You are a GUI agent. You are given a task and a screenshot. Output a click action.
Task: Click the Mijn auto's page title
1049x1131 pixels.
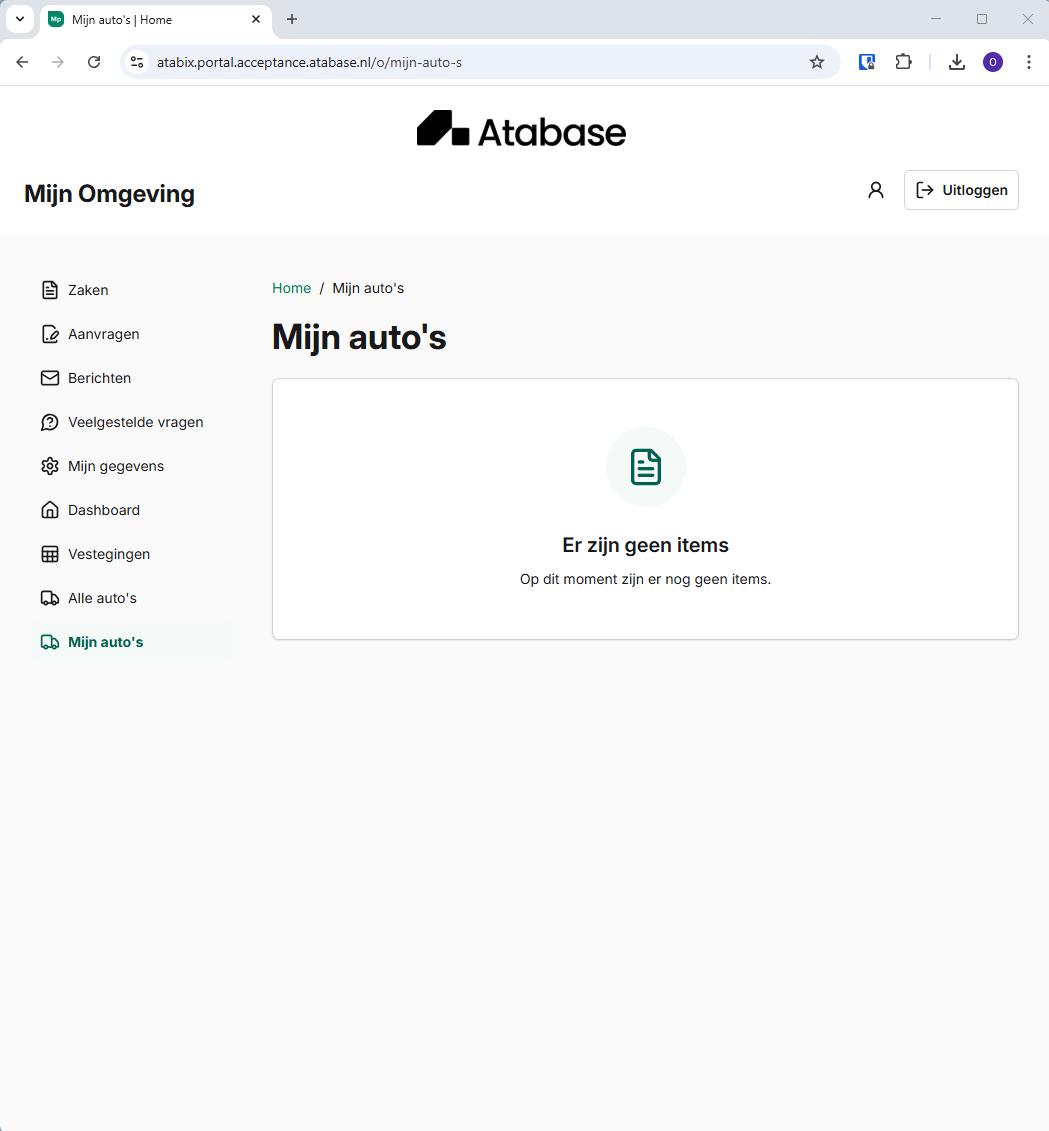click(x=359, y=337)
